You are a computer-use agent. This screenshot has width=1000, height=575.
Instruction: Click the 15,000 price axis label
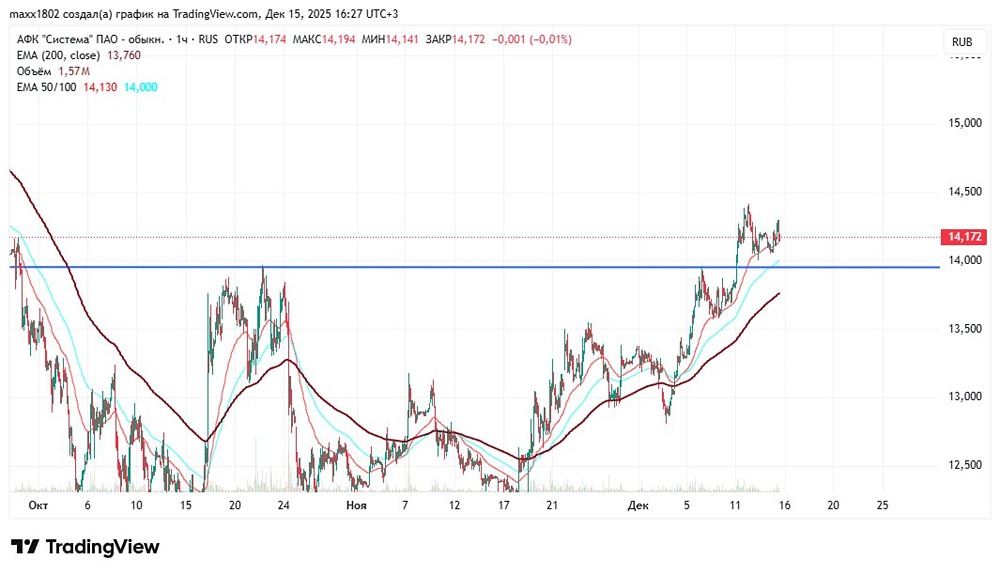[x=965, y=123]
